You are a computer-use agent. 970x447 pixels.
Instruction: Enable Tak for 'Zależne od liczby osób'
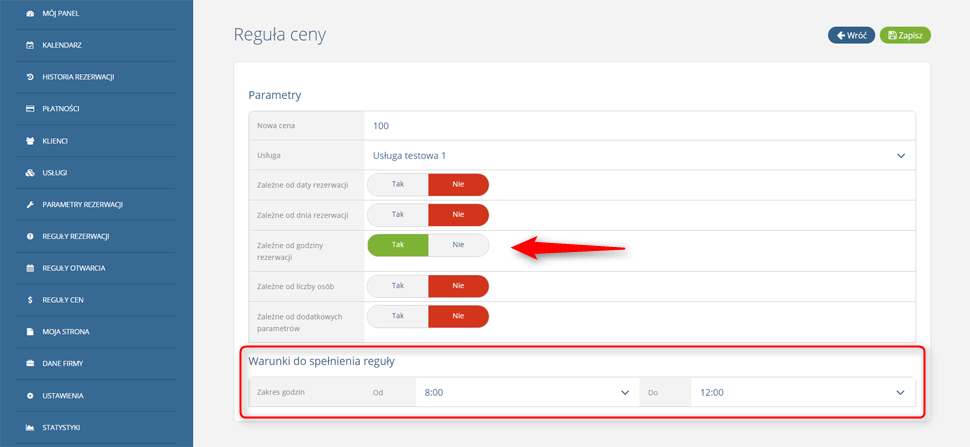click(x=398, y=286)
